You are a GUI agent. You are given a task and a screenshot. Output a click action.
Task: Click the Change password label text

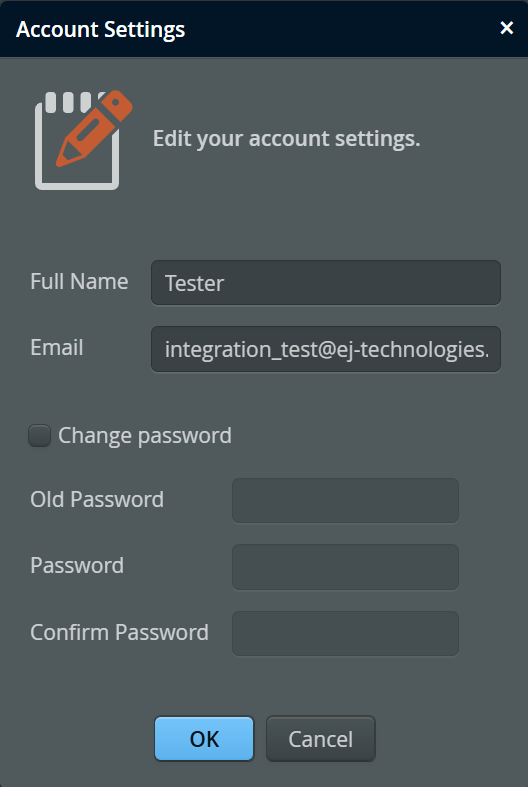(x=145, y=436)
